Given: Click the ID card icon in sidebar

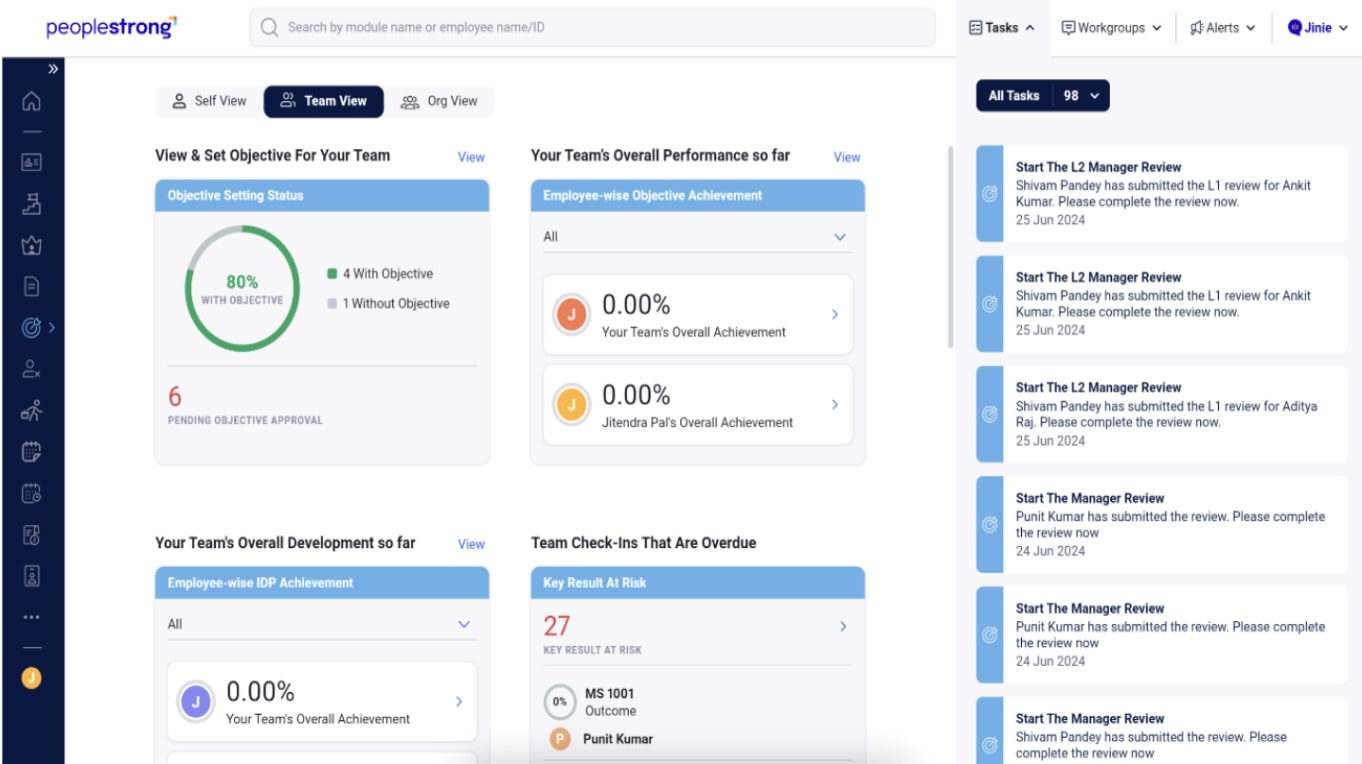Looking at the screenshot, I should tap(31, 161).
